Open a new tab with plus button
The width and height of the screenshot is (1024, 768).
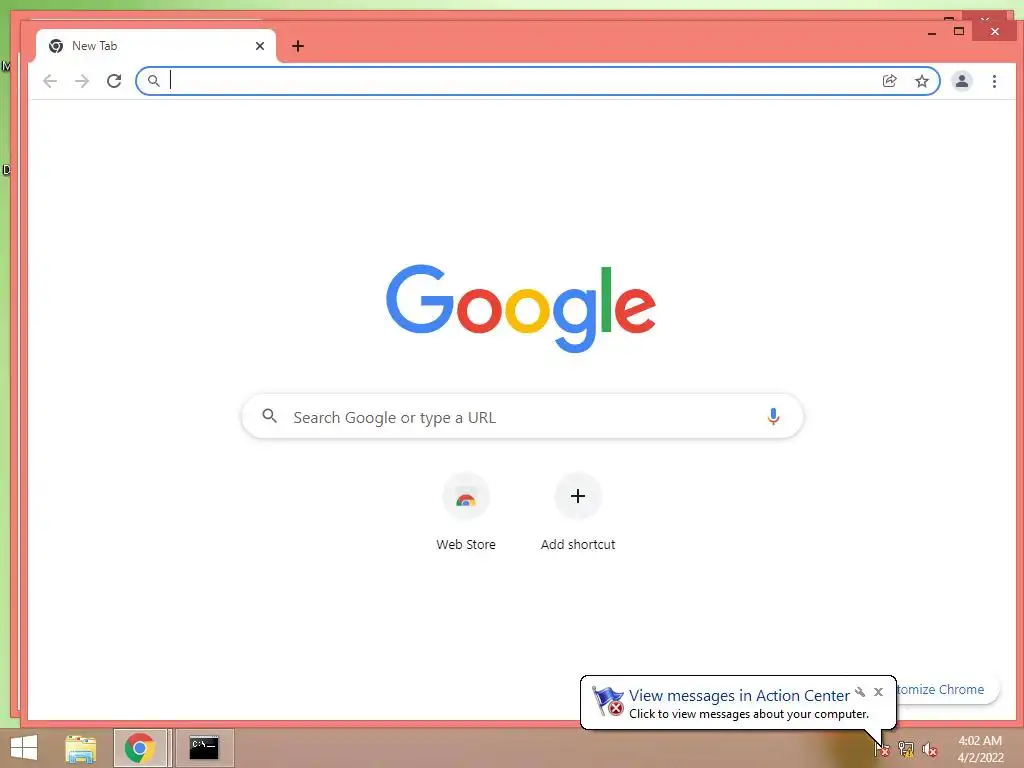(x=298, y=46)
